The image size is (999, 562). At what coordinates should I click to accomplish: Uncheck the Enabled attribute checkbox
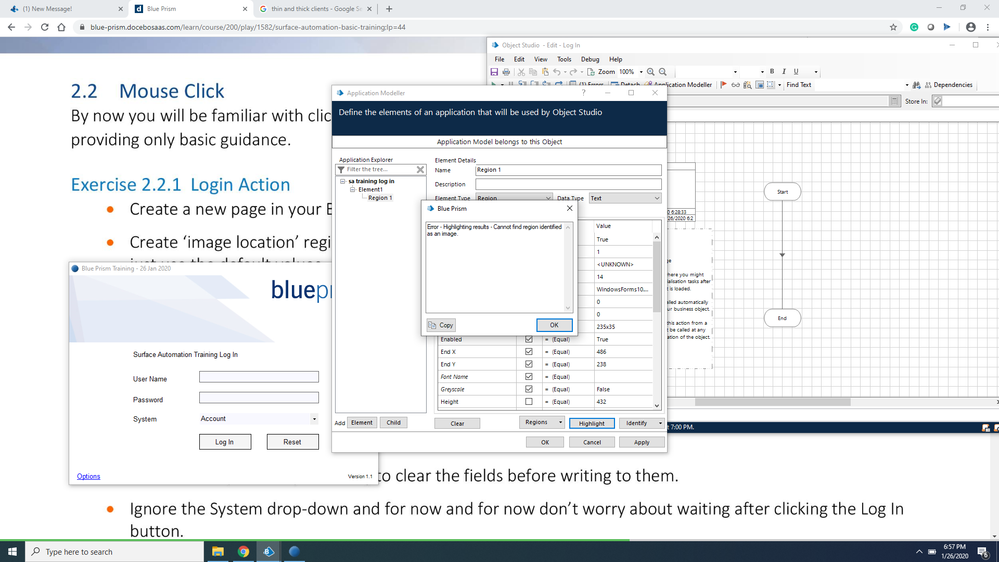point(529,339)
